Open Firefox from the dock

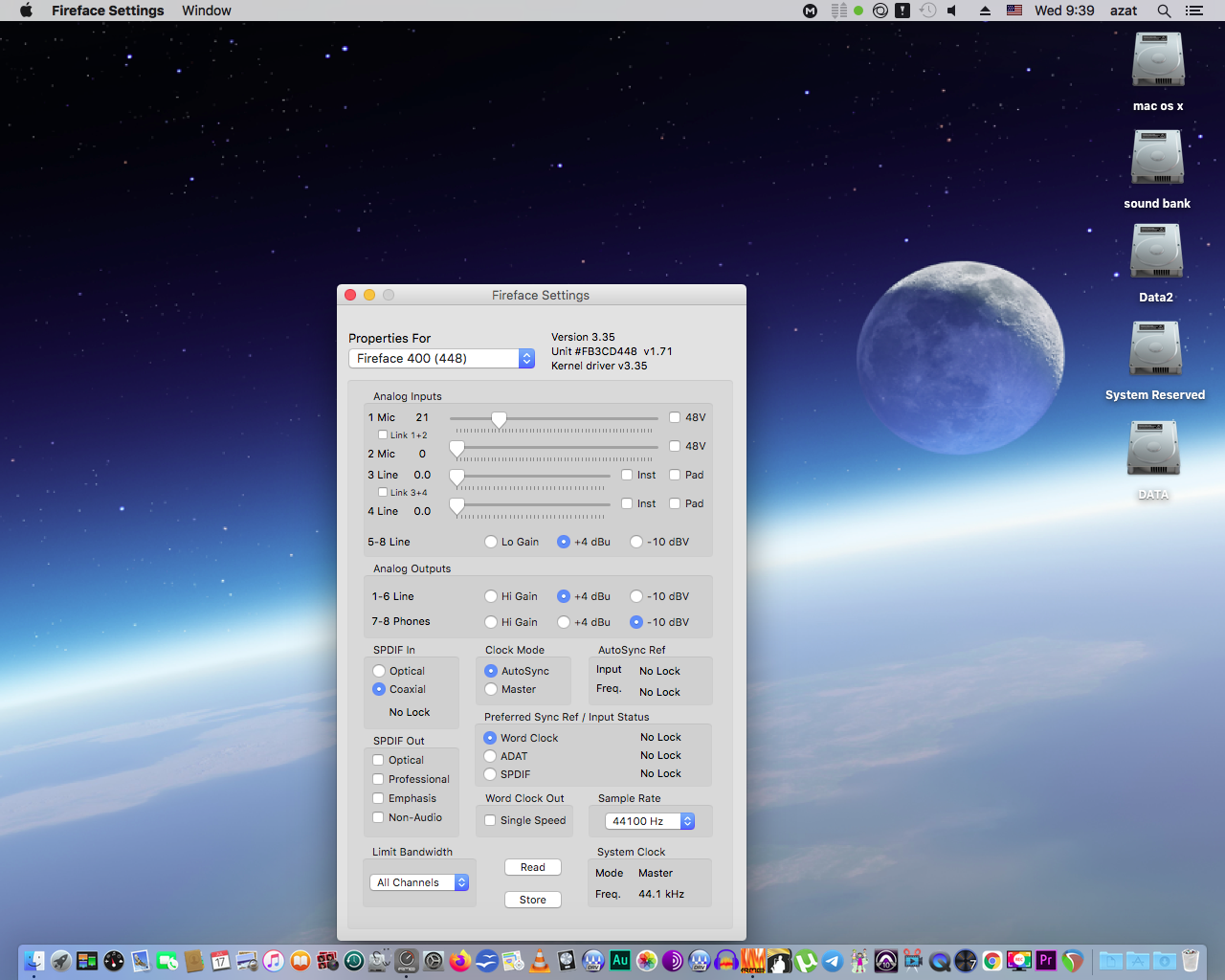460,961
